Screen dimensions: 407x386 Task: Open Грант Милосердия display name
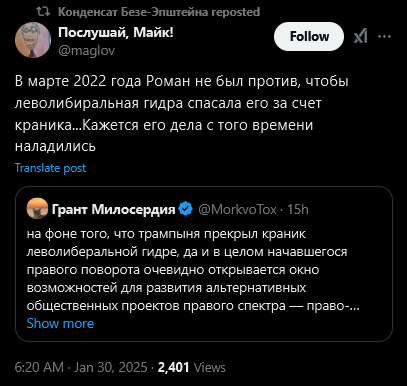pos(113,209)
